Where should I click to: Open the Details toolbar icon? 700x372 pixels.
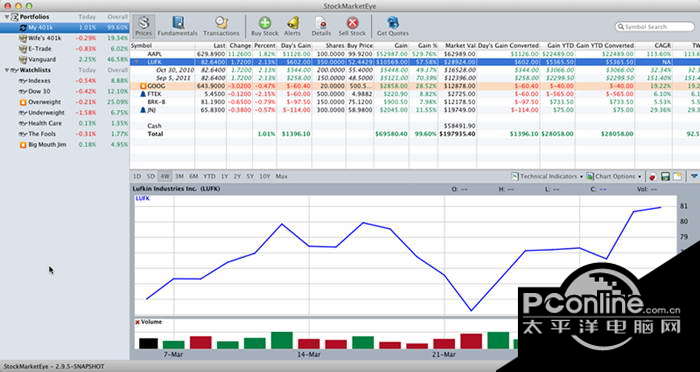[321, 26]
